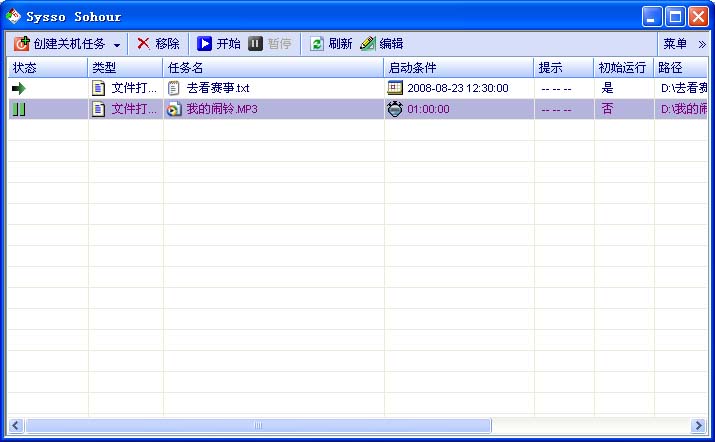Select the task 我的闹铃.MP3
Screen dimensions: 715x442
(x=222, y=109)
